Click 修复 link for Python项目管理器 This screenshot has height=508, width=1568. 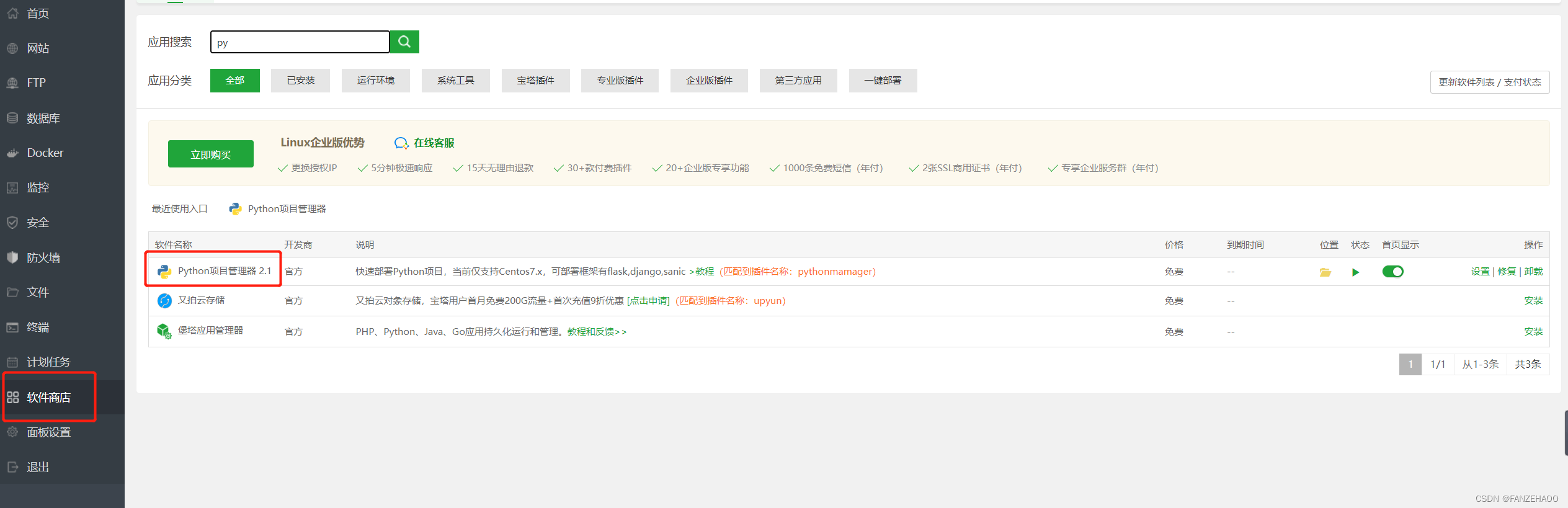click(1507, 272)
